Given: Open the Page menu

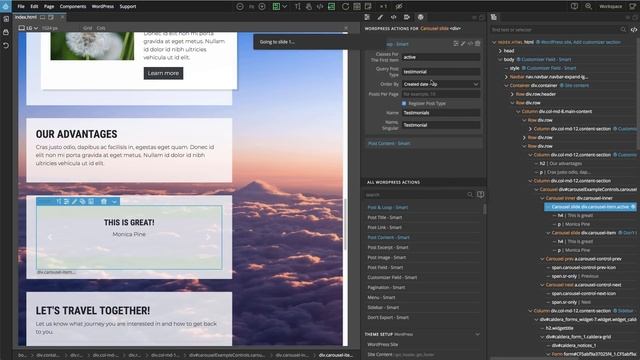Looking at the screenshot, I should [x=49, y=7].
